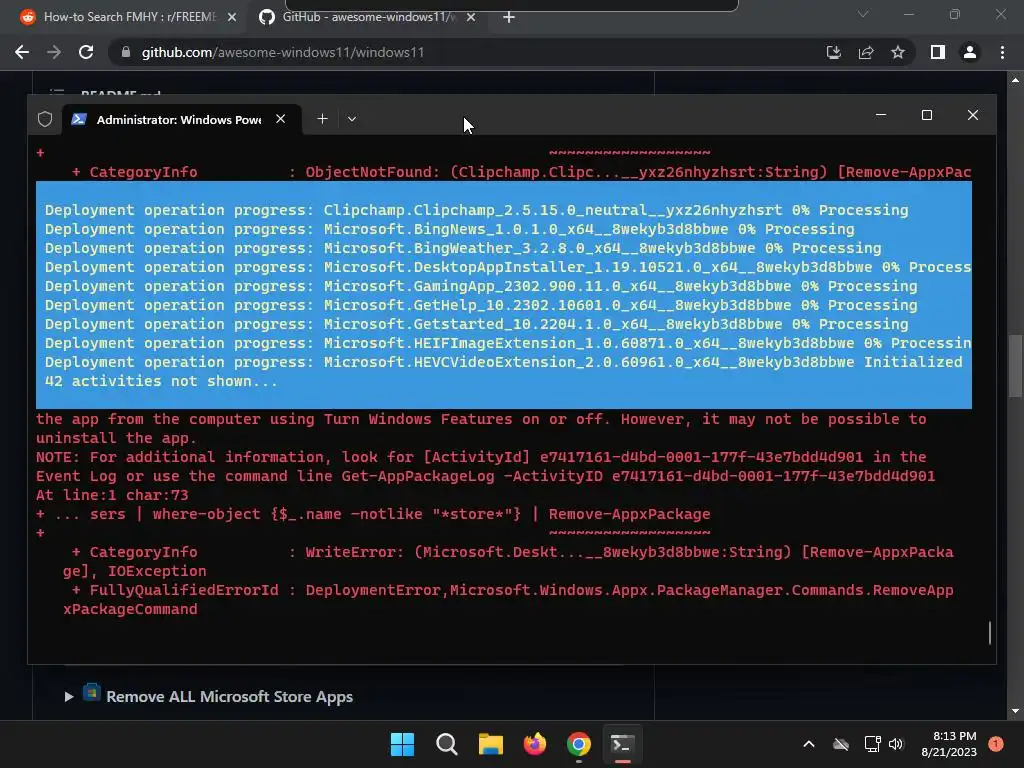Screen dimensions: 1024x768
Task: Open terminal profiles dropdown
Action: tap(352, 119)
